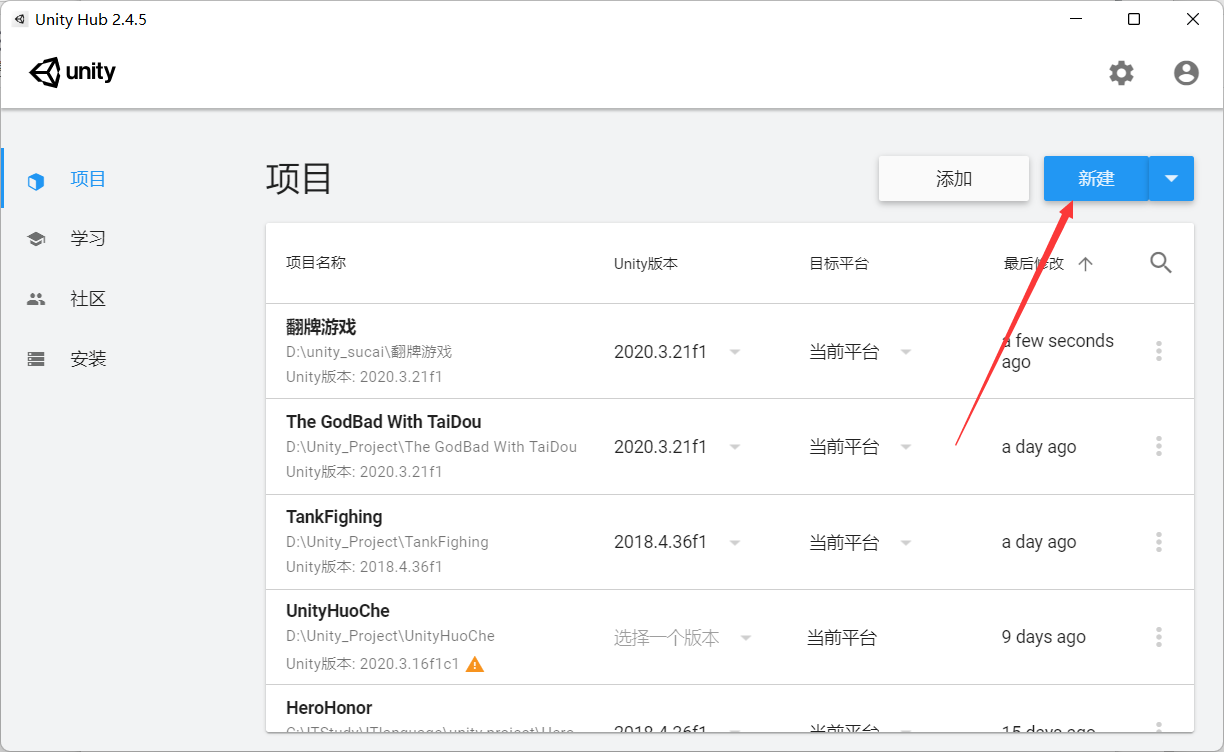Click the 新建 button
The image size is (1224, 752).
pos(1096,179)
